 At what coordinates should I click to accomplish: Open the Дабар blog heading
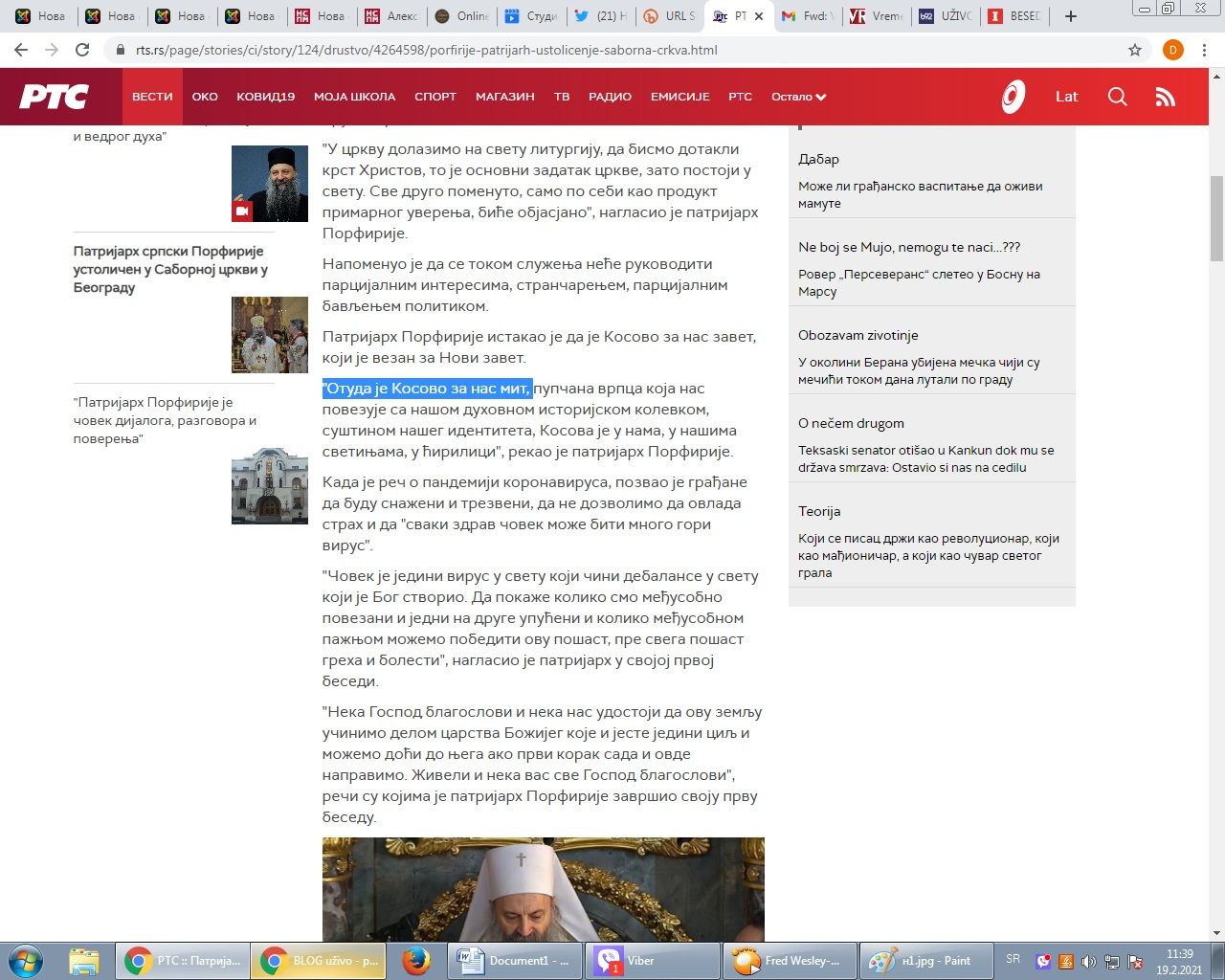[x=818, y=159]
